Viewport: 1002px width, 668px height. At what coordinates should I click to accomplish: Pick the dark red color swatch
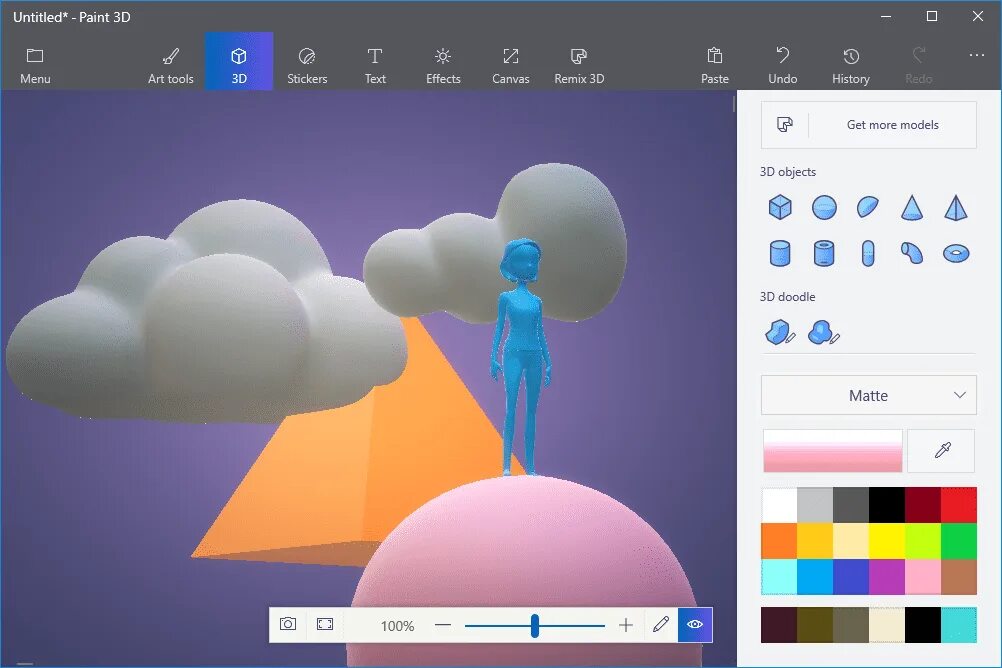tap(923, 505)
